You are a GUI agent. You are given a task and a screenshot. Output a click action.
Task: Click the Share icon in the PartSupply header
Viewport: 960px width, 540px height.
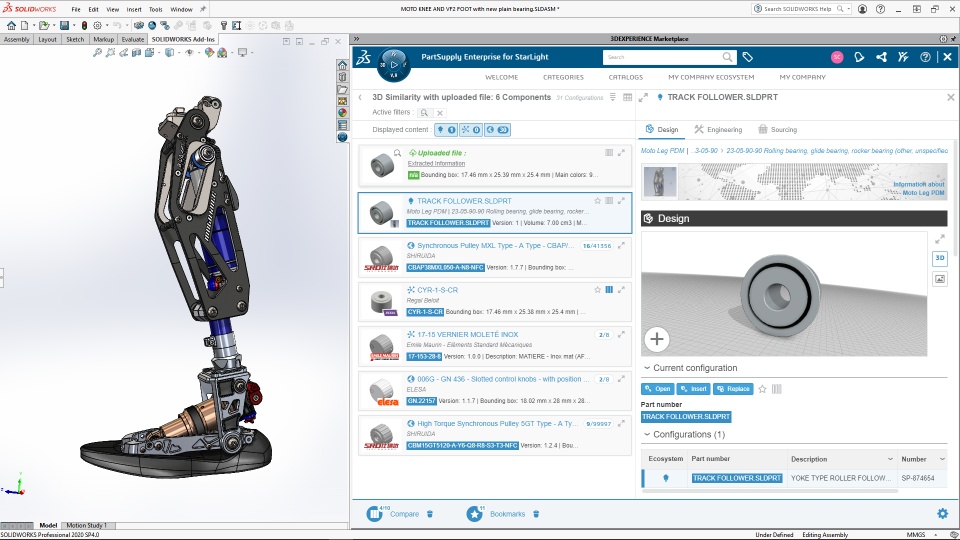(x=881, y=57)
